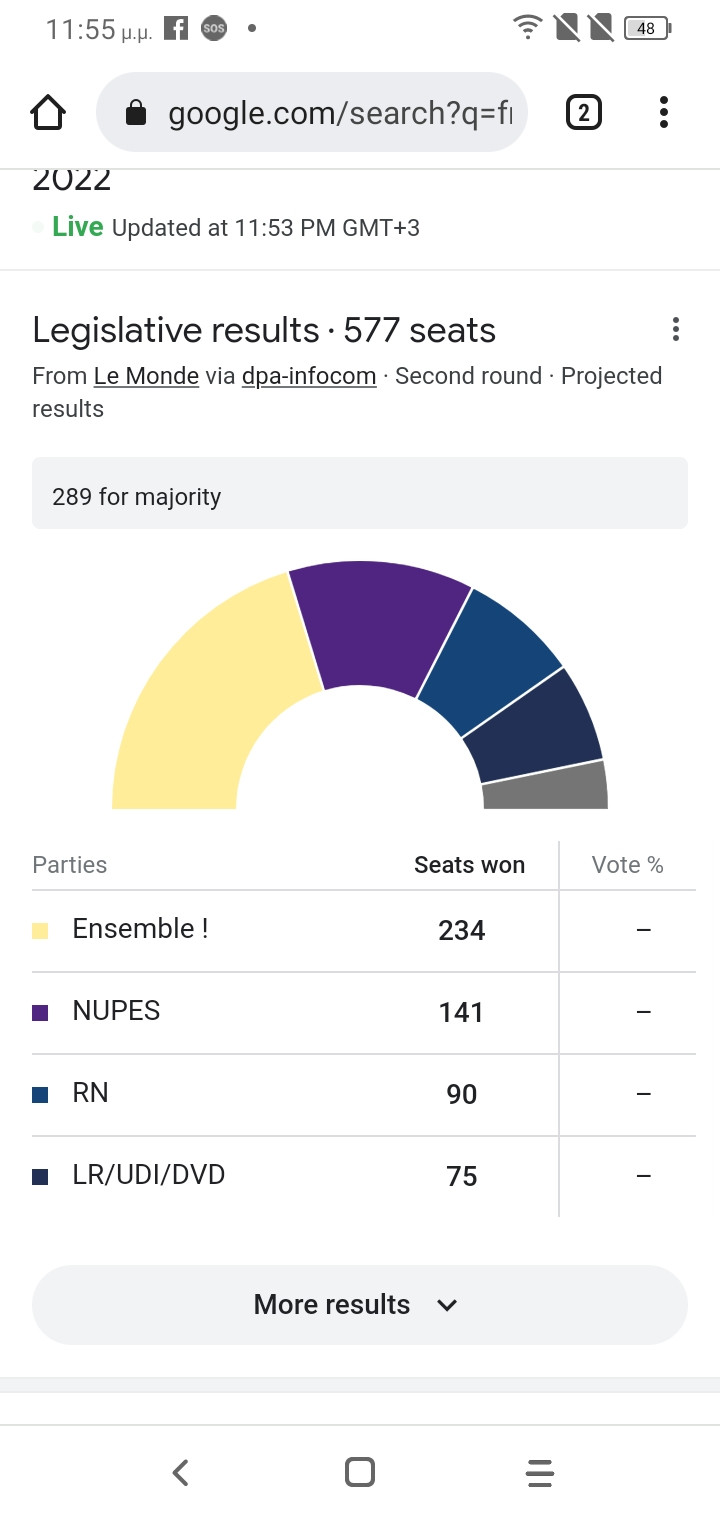Tap the Seats won column header
This screenshot has width=720, height=1520.
pos(469,865)
